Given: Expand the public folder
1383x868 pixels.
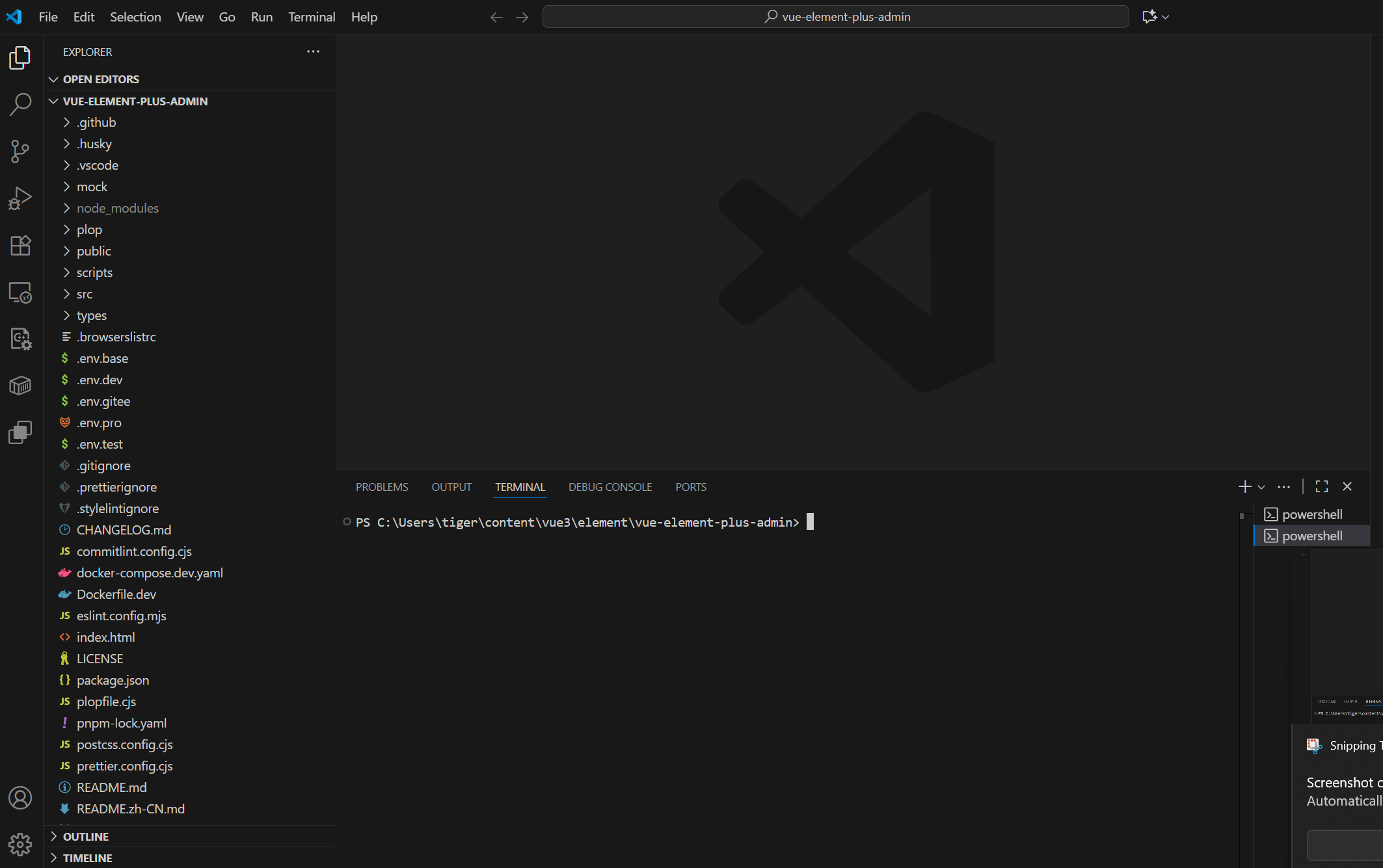Looking at the screenshot, I should [189, 251].
